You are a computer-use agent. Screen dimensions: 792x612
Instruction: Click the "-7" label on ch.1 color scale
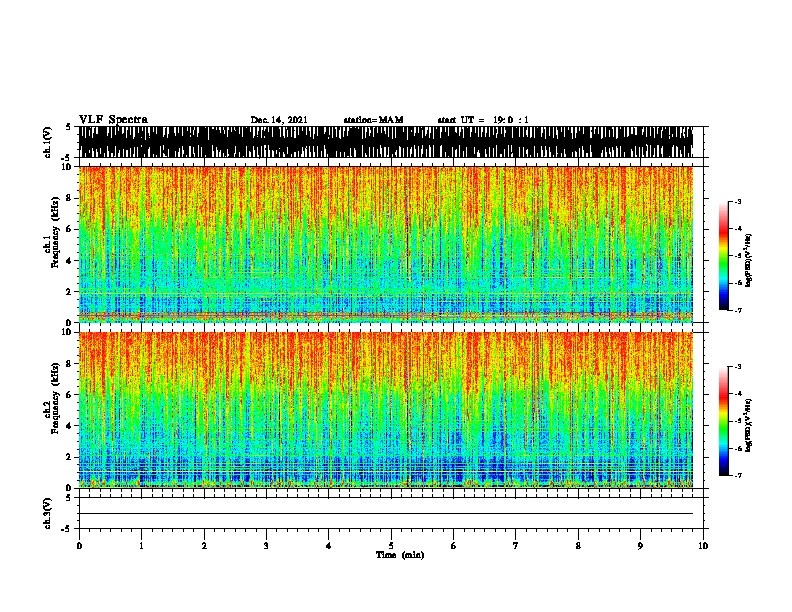738,310
